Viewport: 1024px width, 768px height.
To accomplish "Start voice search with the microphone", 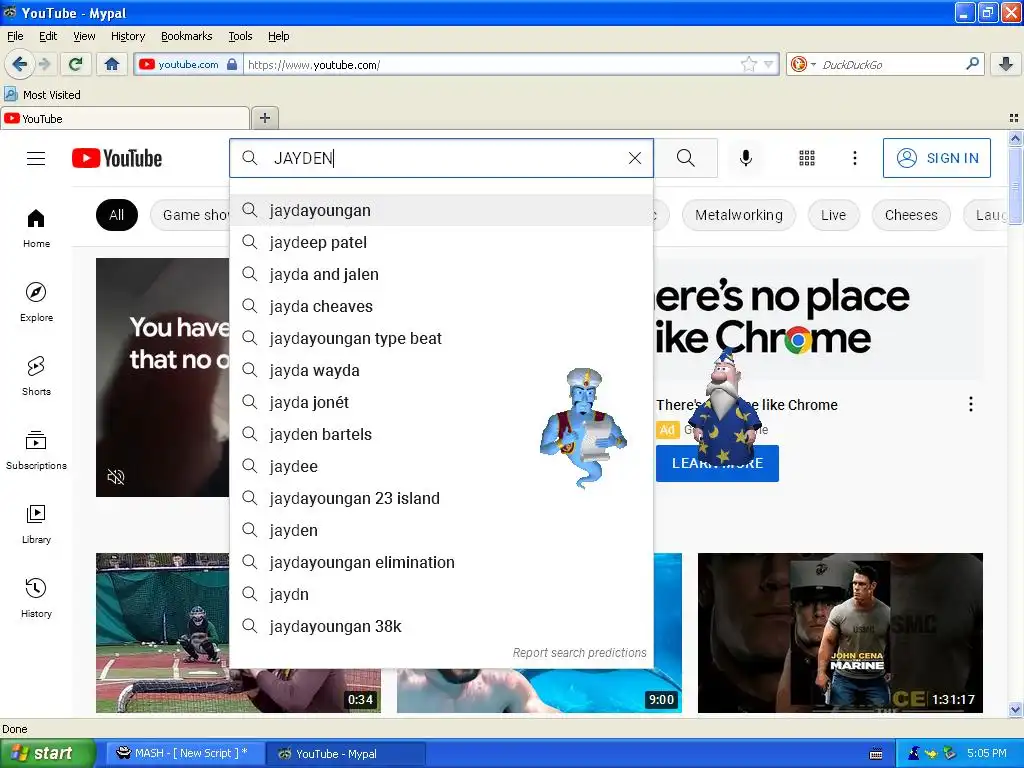I will pos(746,158).
